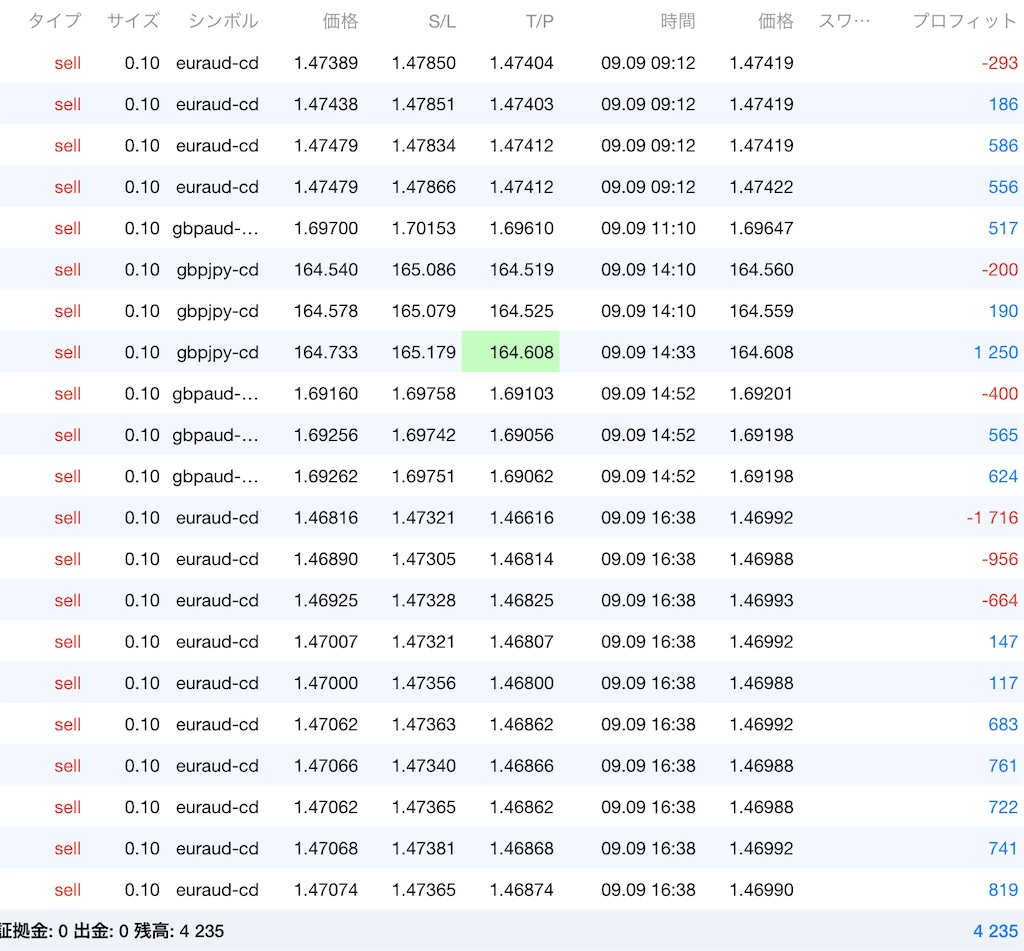Click the シンボル column header
Screen dimensions: 1024x951
point(223,21)
